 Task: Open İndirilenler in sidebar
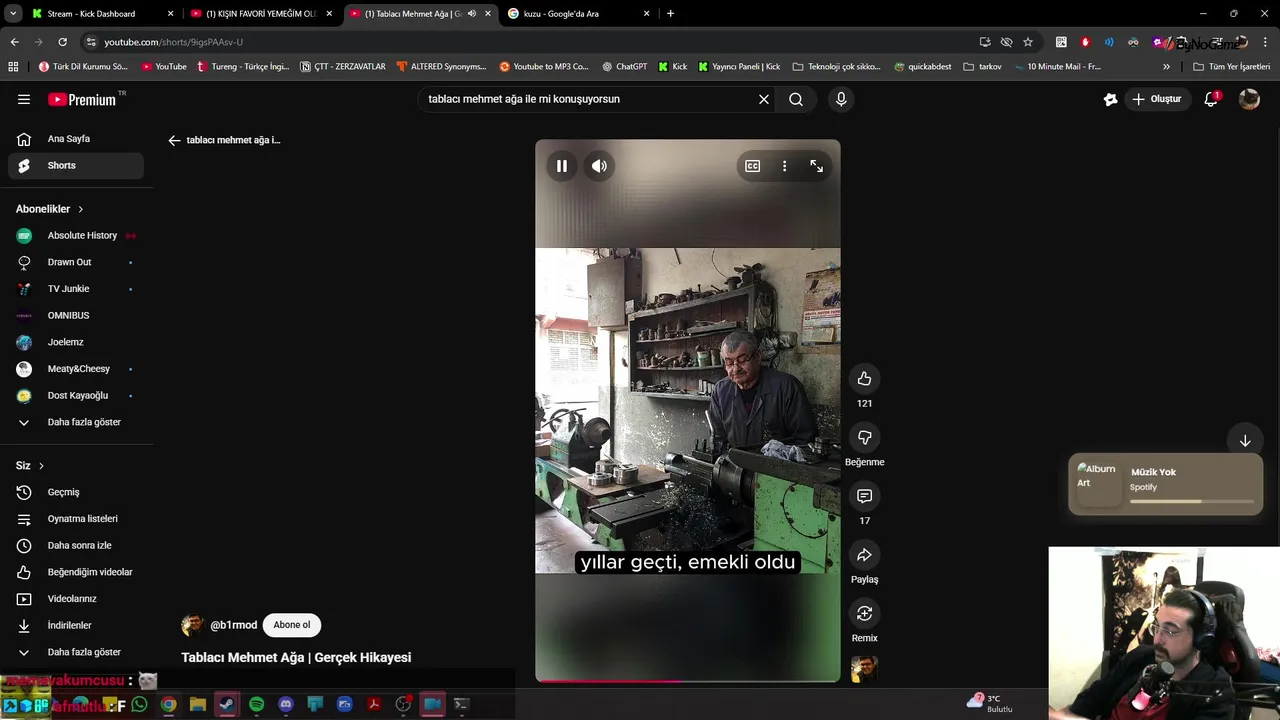click(76, 626)
